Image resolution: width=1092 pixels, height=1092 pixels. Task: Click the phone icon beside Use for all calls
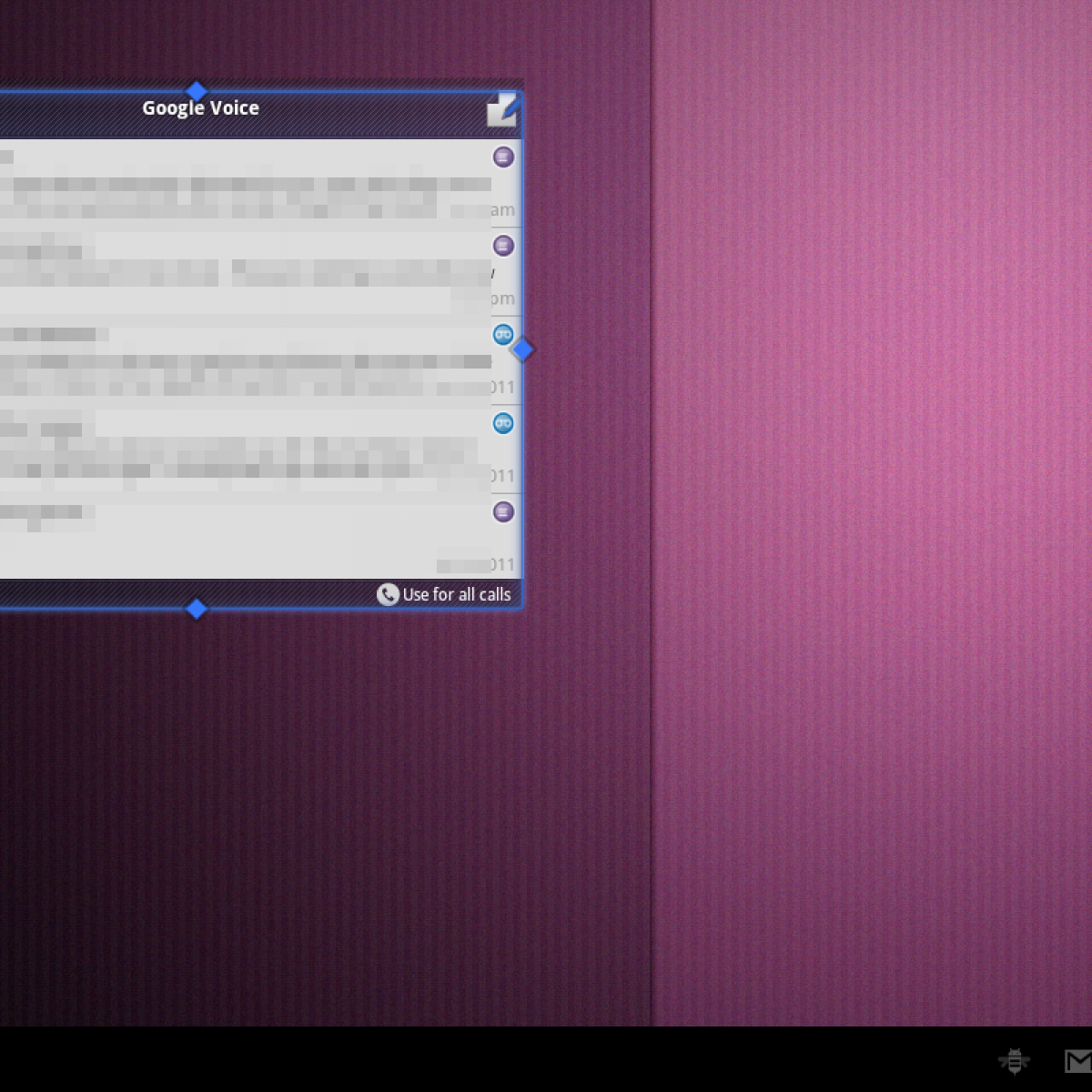point(388,594)
